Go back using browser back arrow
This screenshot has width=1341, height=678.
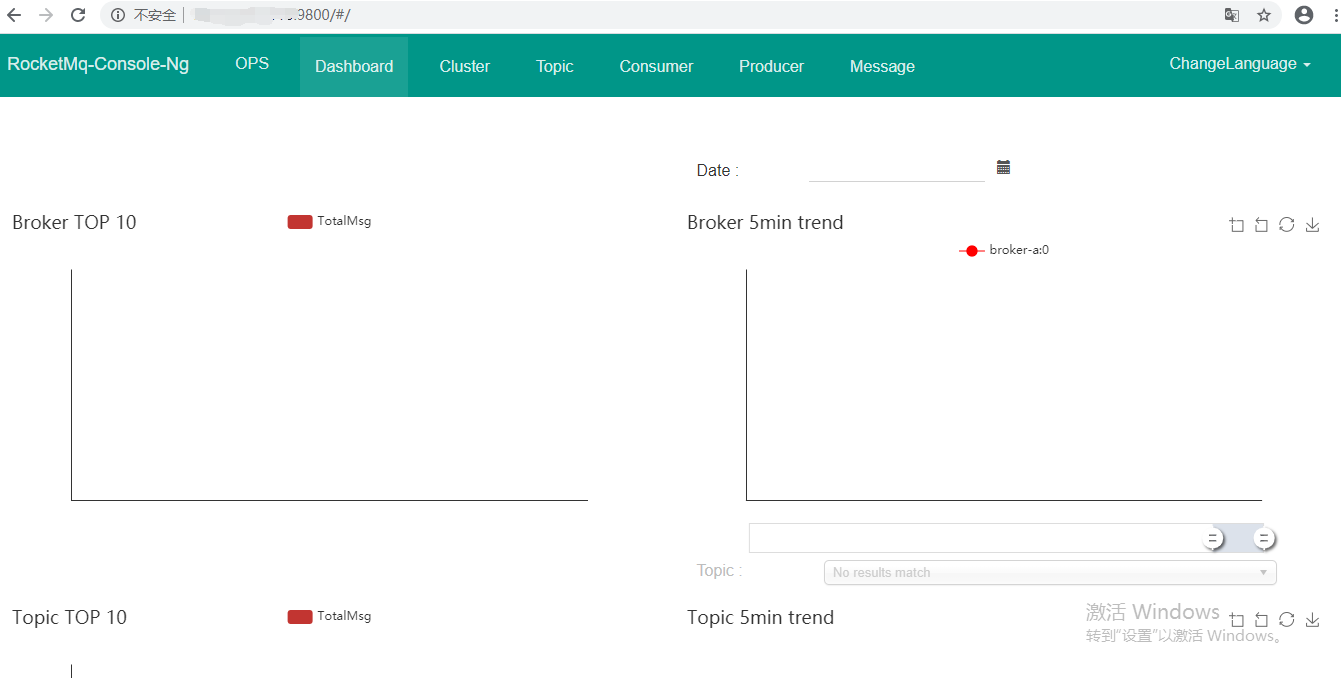(14, 15)
